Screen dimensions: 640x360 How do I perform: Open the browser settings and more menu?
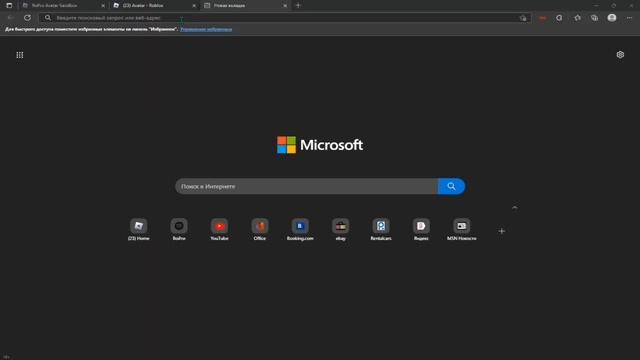[x=629, y=18]
